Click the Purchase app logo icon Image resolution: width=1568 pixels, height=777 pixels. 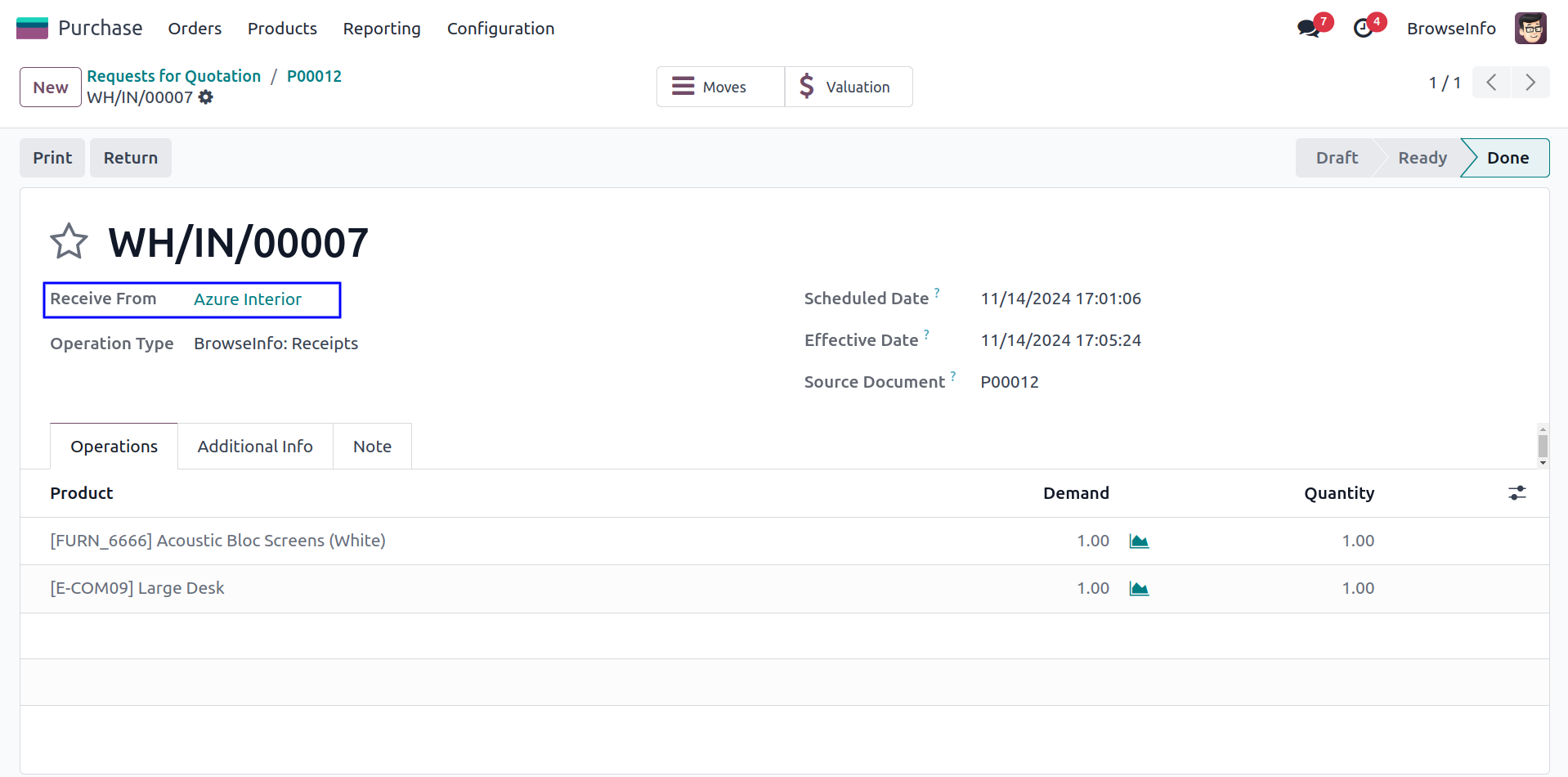33,28
